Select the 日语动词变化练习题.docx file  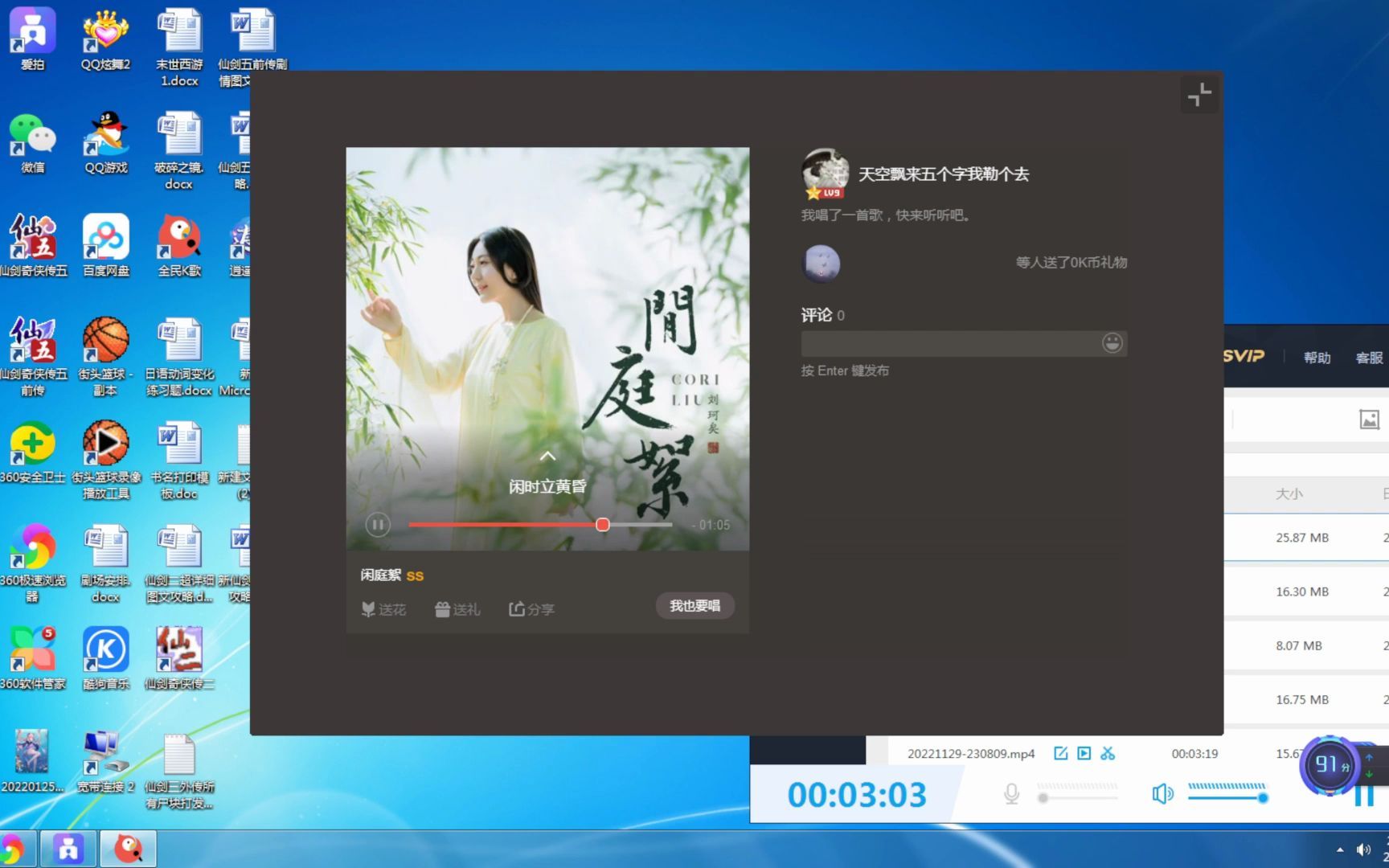[178, 357]
